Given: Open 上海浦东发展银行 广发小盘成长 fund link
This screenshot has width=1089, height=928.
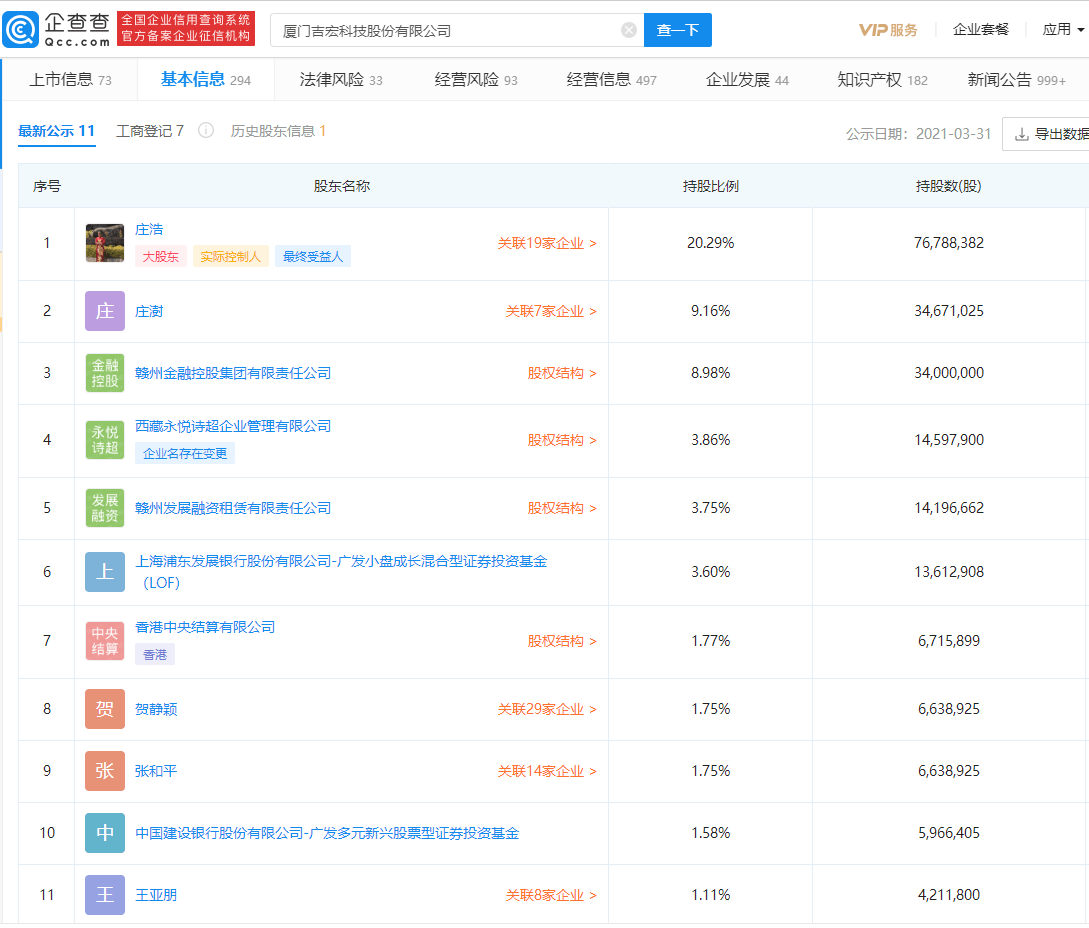Looking at the screenshot, I should [x=341, y=572].
